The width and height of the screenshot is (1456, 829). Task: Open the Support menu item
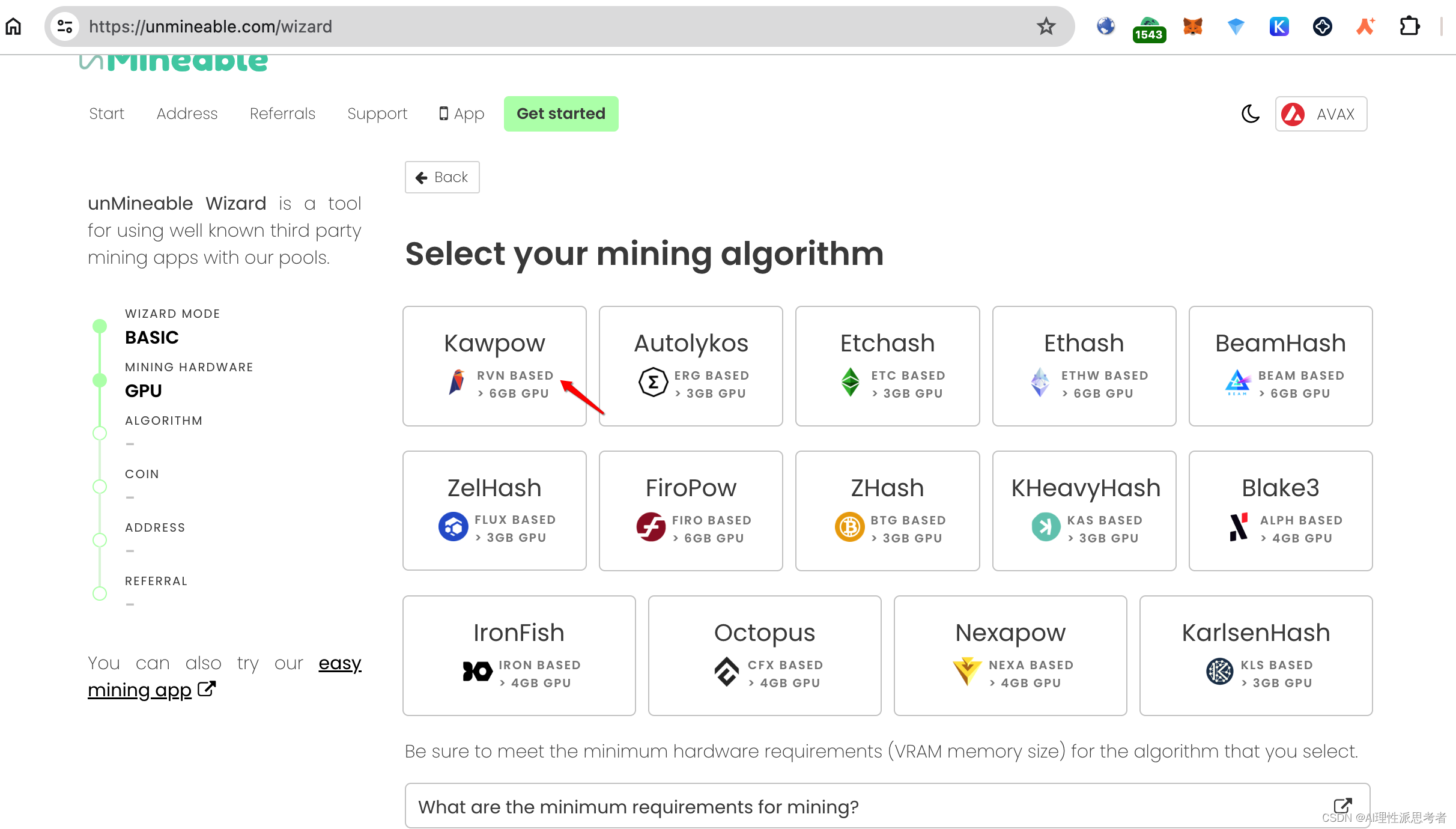coord(377,114)
